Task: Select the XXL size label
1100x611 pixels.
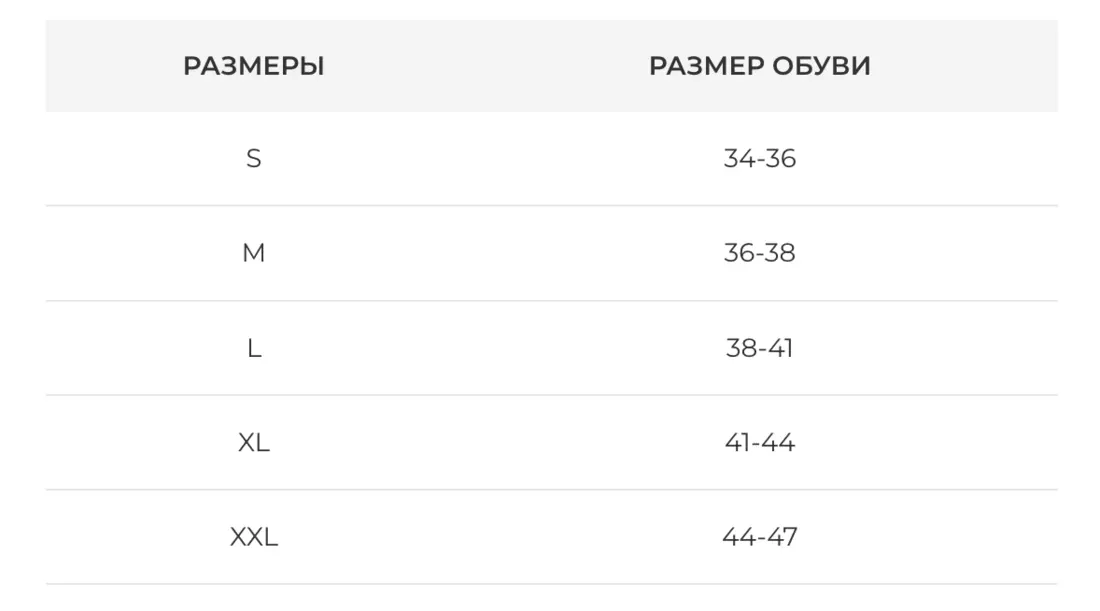Action: 254,537
